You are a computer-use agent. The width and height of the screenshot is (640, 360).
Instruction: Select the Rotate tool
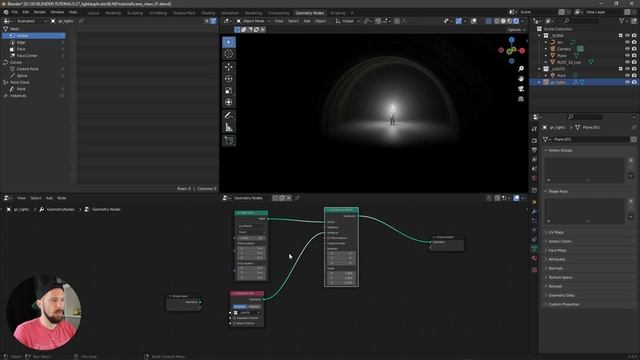pyautogui.click(x=229, y=78)
